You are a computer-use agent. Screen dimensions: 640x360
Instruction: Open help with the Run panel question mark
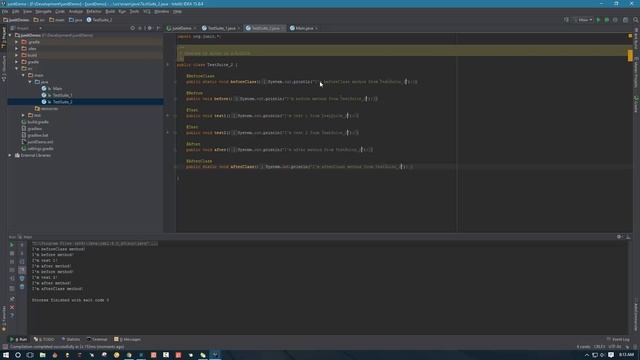(12, 316)
